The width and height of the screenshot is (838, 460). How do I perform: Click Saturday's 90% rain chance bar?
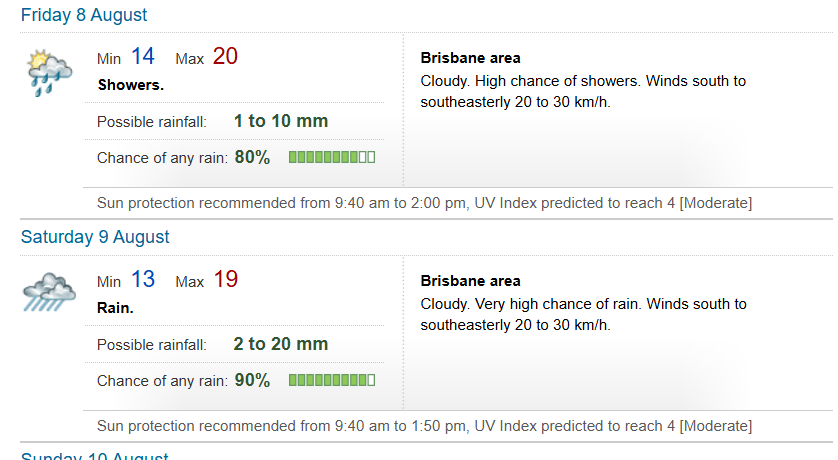(x=332, y=380)
